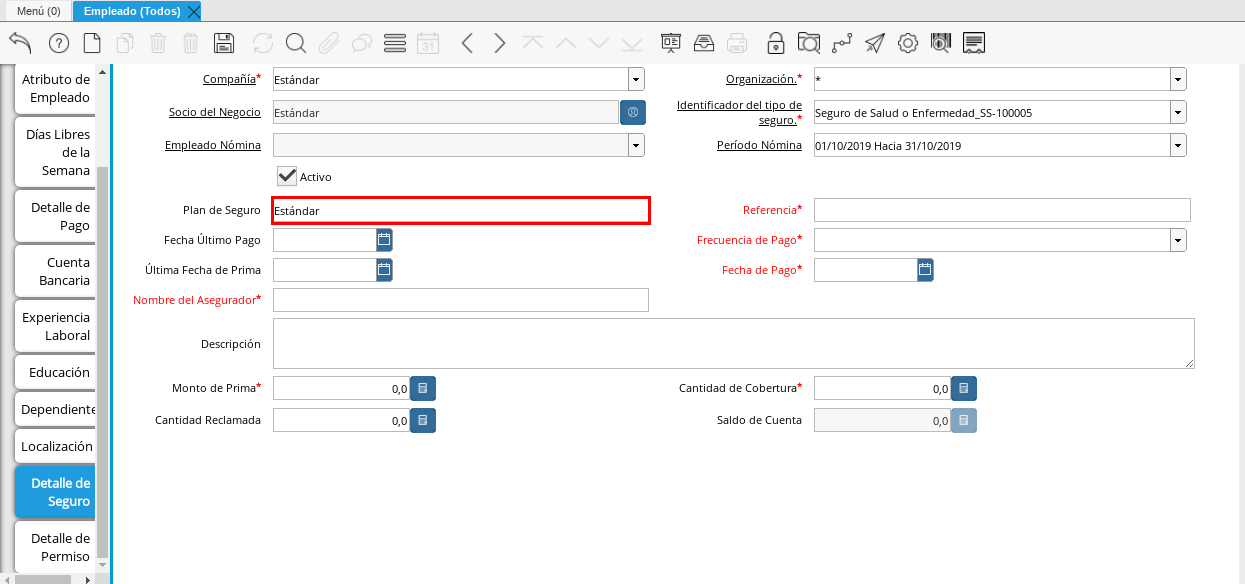Open calendar for Última Fecha de Prima

[x=384, y=270]
